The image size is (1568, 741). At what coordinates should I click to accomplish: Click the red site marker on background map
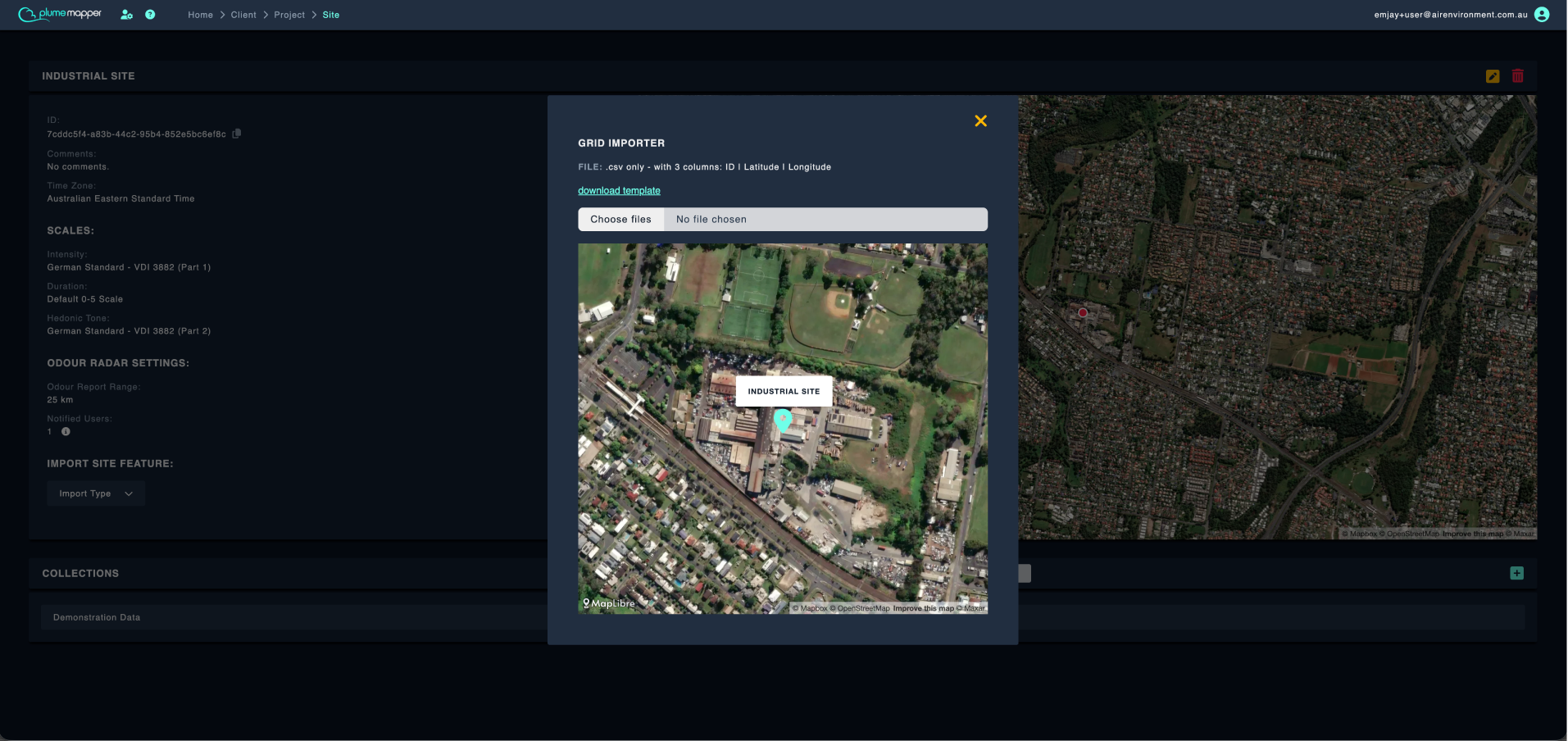[x=1083, y=312]
